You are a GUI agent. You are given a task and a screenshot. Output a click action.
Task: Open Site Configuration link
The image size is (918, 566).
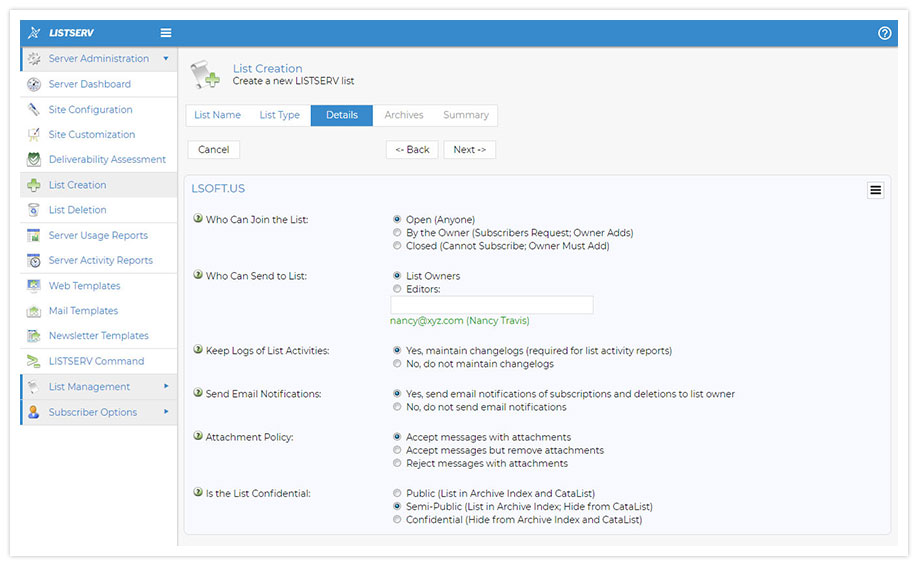(90, 109)
